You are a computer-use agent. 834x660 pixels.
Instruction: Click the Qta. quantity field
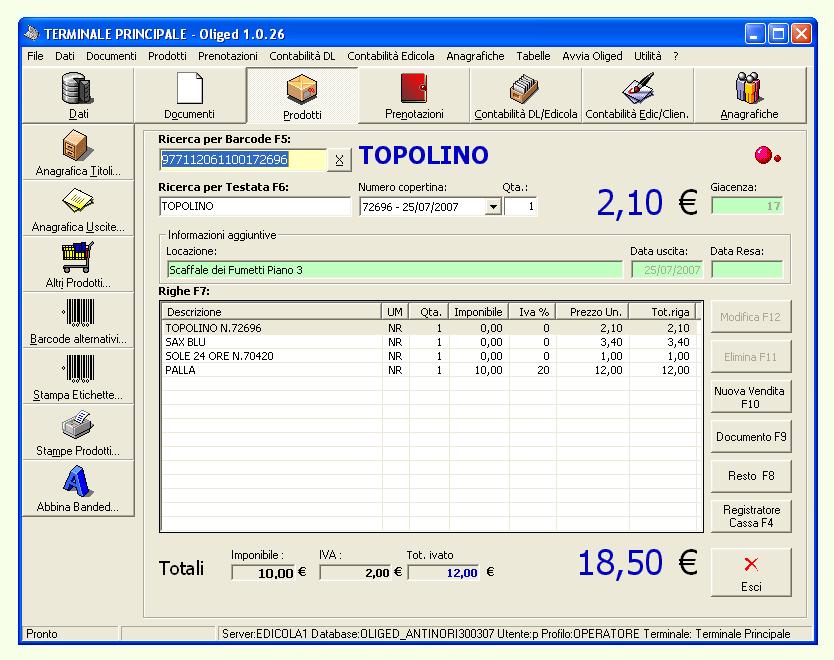(x=521, y=206)
